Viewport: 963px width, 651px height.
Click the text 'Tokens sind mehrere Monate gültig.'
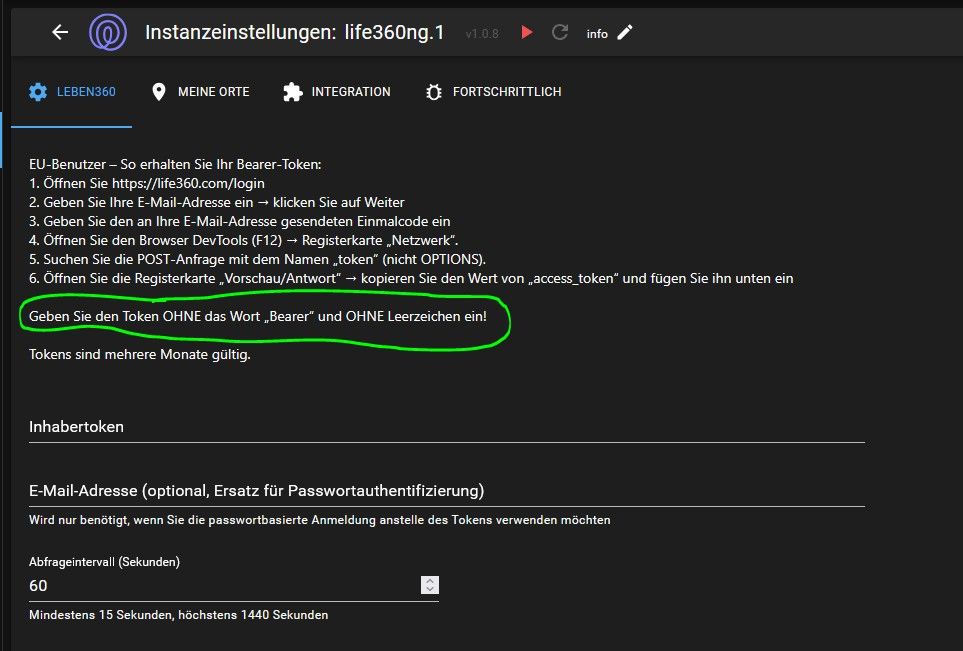(x=139, y=354)
